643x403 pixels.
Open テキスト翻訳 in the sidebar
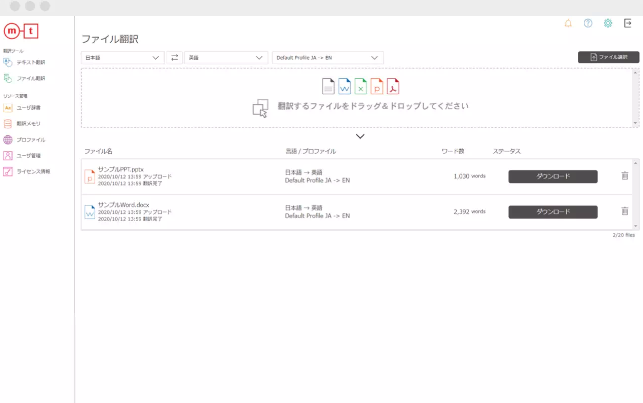point(30,62)
